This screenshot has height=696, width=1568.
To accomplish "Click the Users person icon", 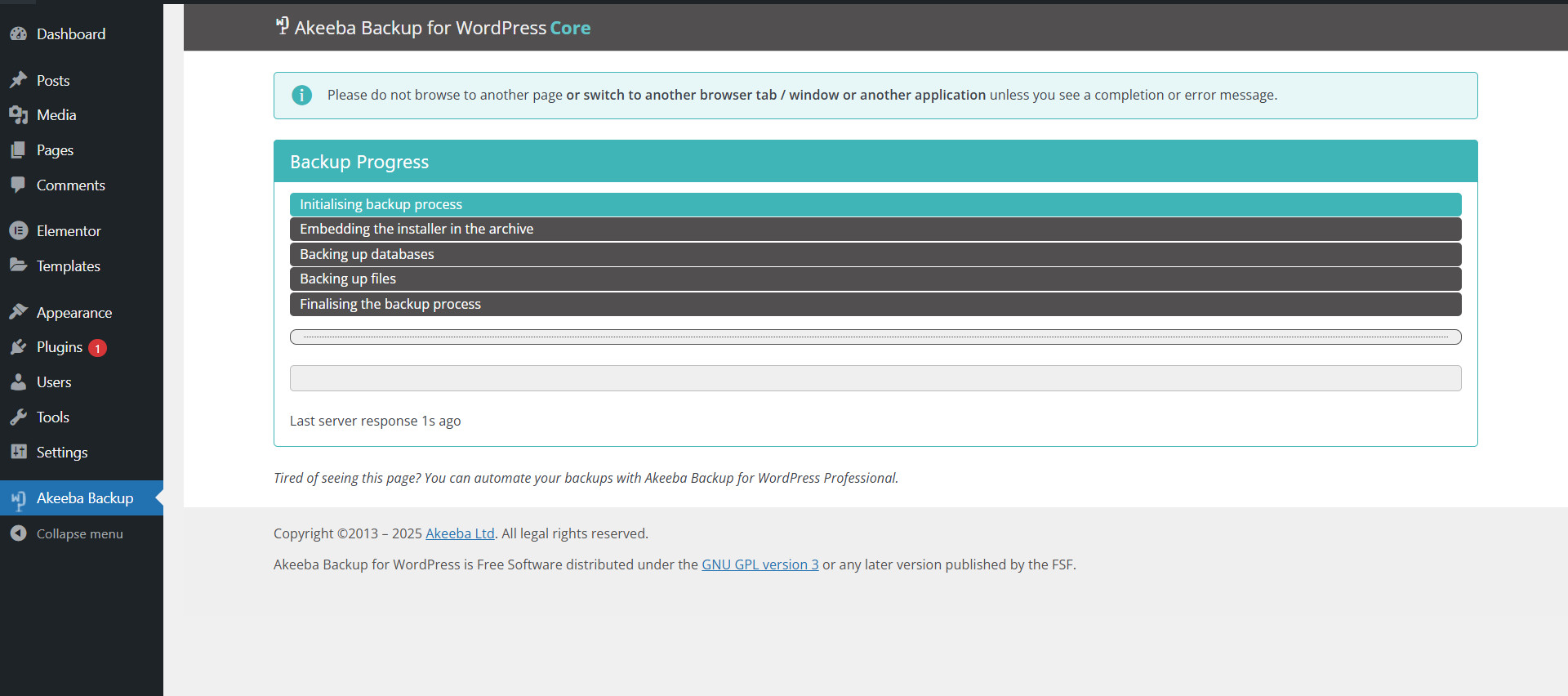I will point(18,382).
